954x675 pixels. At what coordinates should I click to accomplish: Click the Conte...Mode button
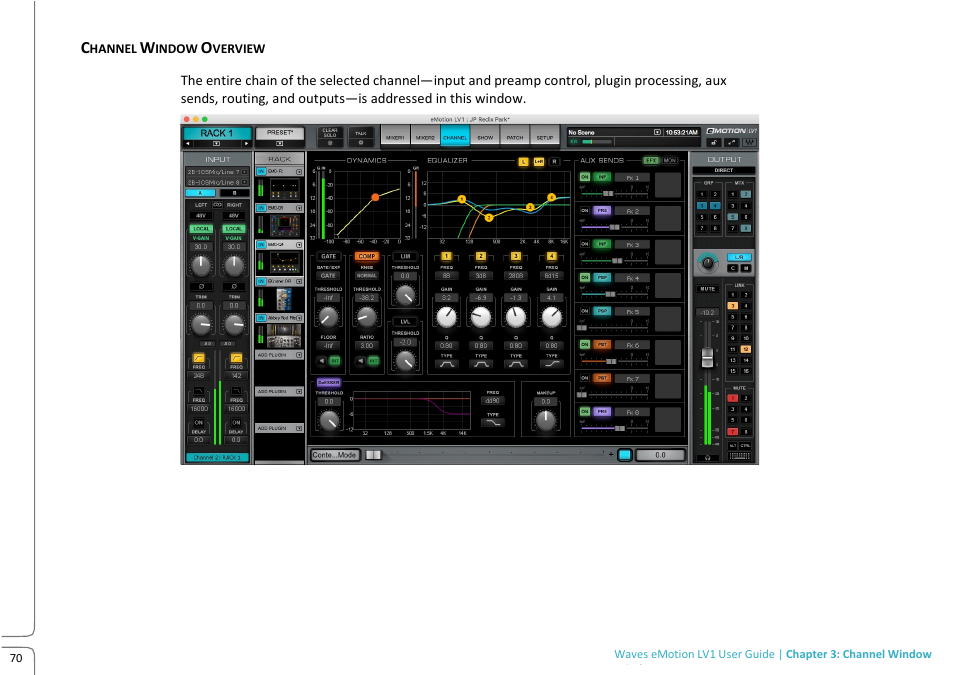335,455
